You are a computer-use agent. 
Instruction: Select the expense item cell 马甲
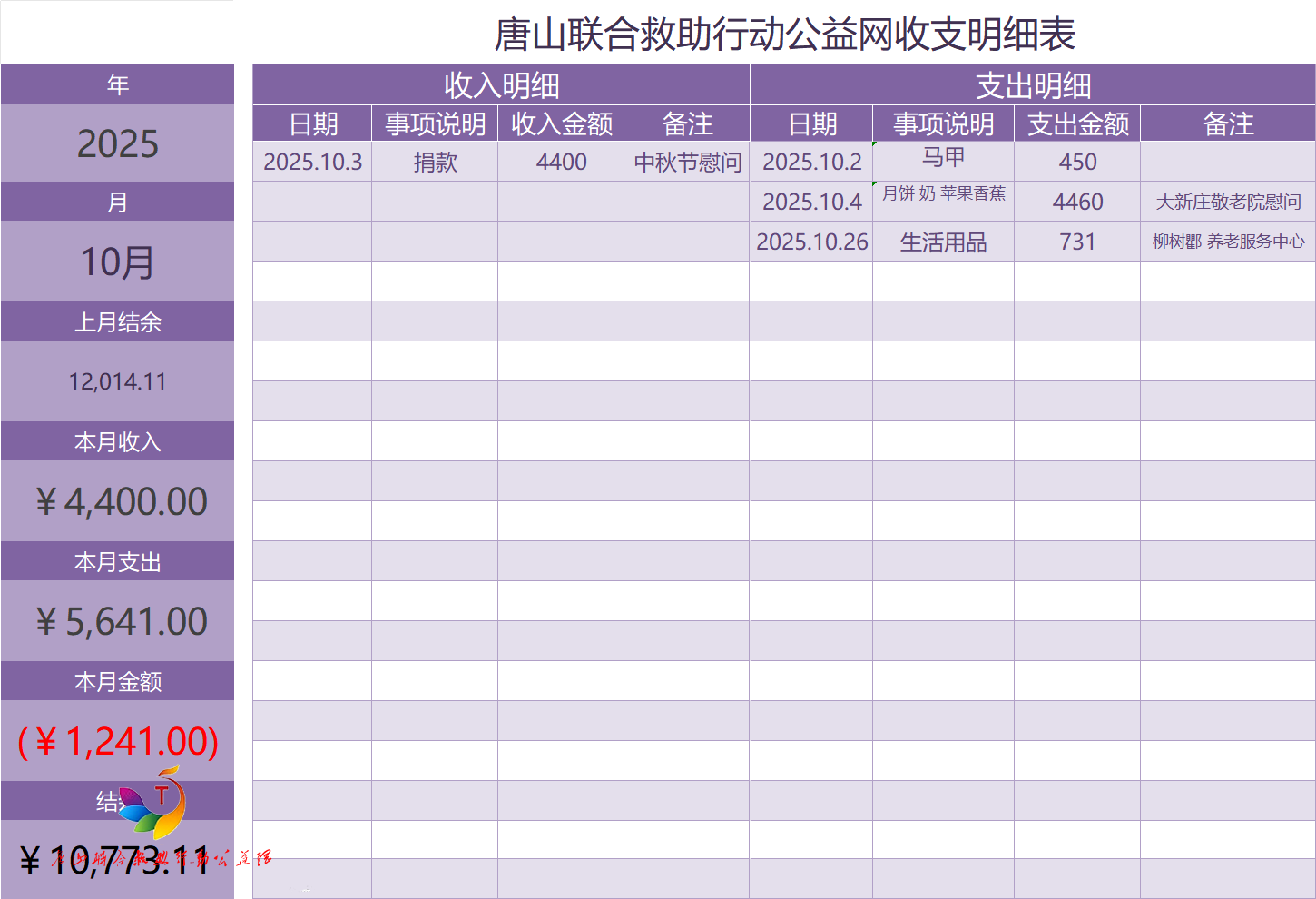(943, 158)
